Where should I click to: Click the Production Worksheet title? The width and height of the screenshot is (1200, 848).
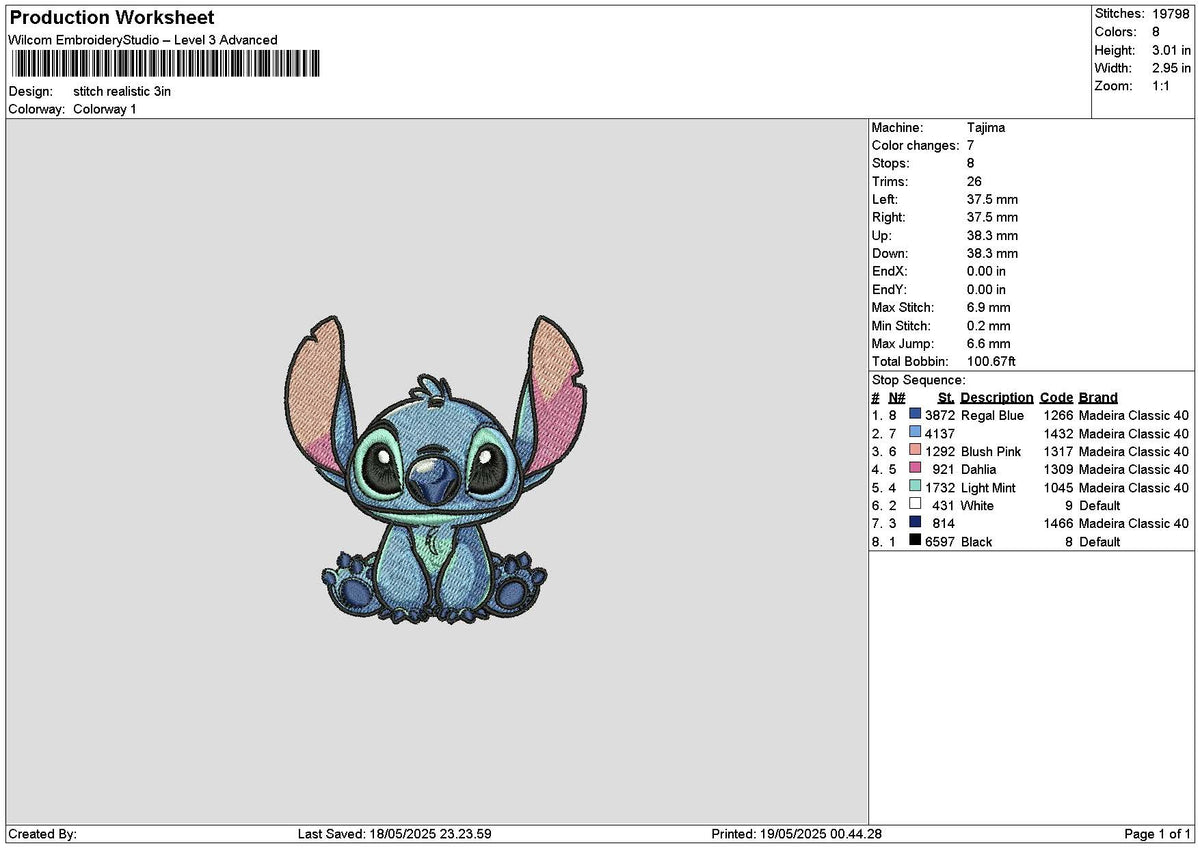[110, 17]
